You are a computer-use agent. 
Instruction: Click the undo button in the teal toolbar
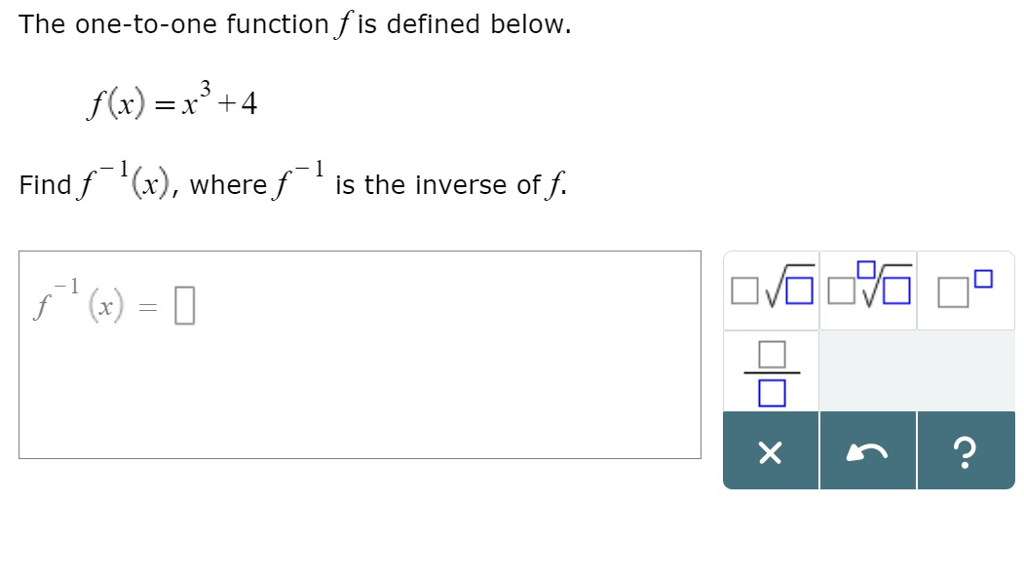pyautogui.click(x=868, y=453)
